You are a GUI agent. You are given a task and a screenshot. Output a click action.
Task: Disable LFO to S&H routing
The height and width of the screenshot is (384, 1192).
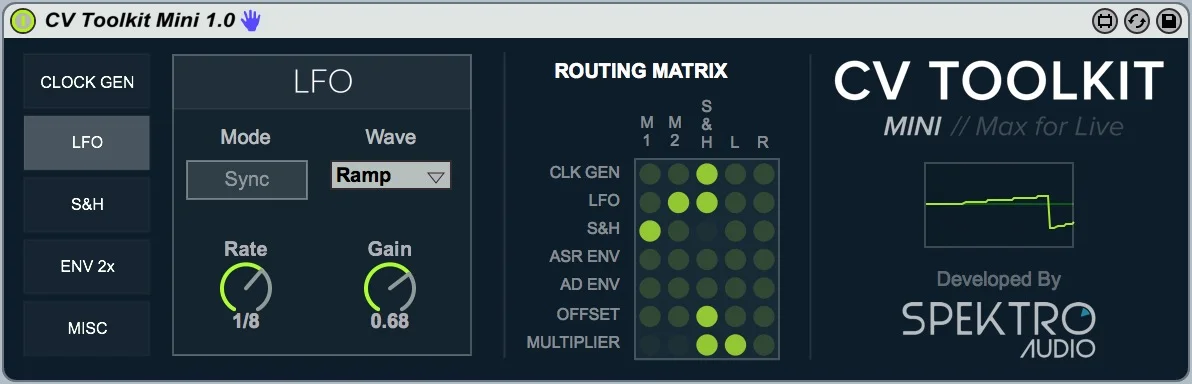pos(707,202)
